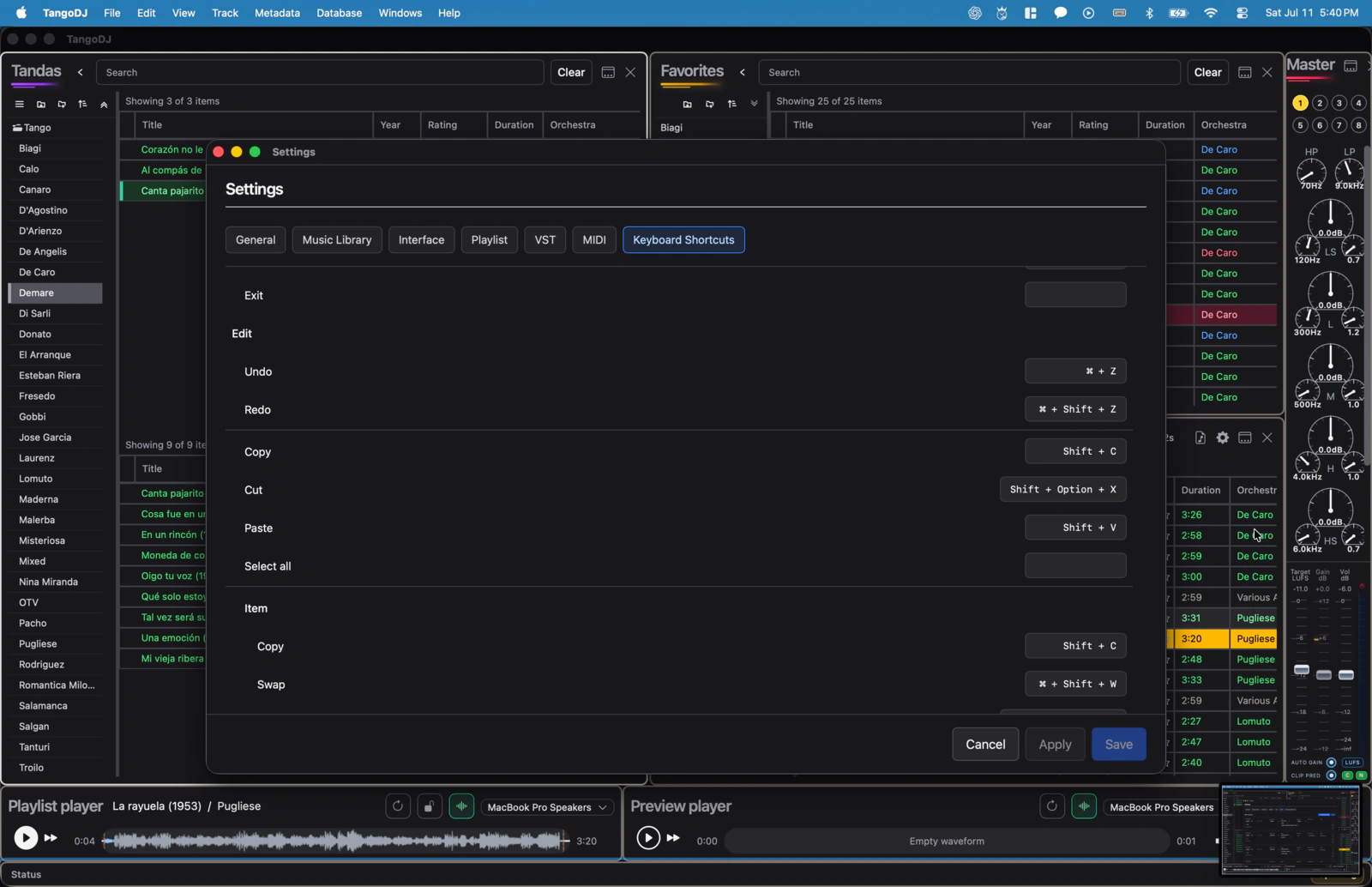Viewport: 1372px width, 887px height.
Task: Click Cancel in Settings dialog
Action: (x=985, y=745)
